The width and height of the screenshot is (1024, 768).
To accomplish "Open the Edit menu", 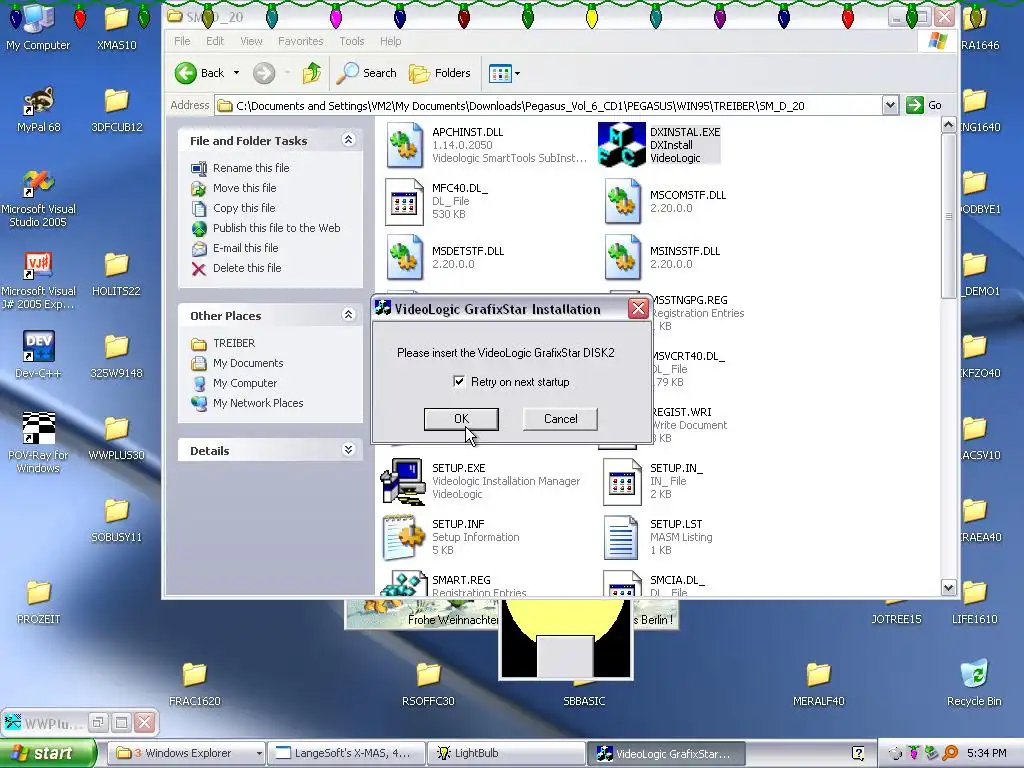I will click(x=215, y=41).
